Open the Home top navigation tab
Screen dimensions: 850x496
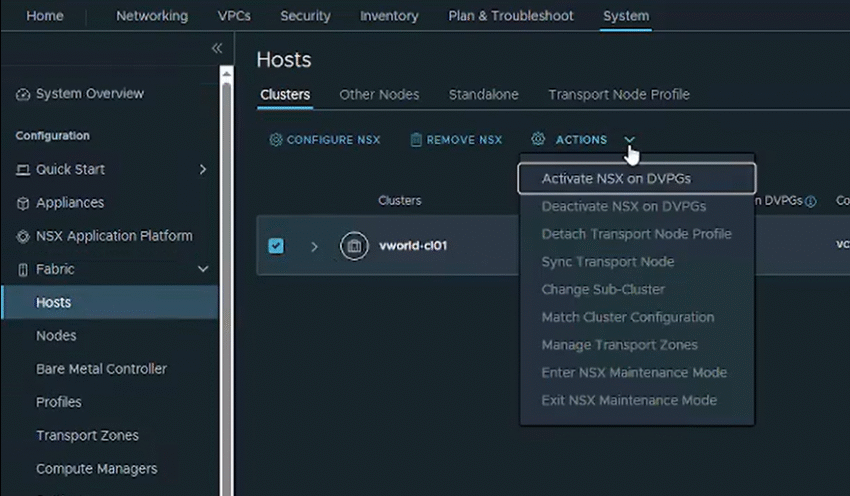(x=45, y=16)
